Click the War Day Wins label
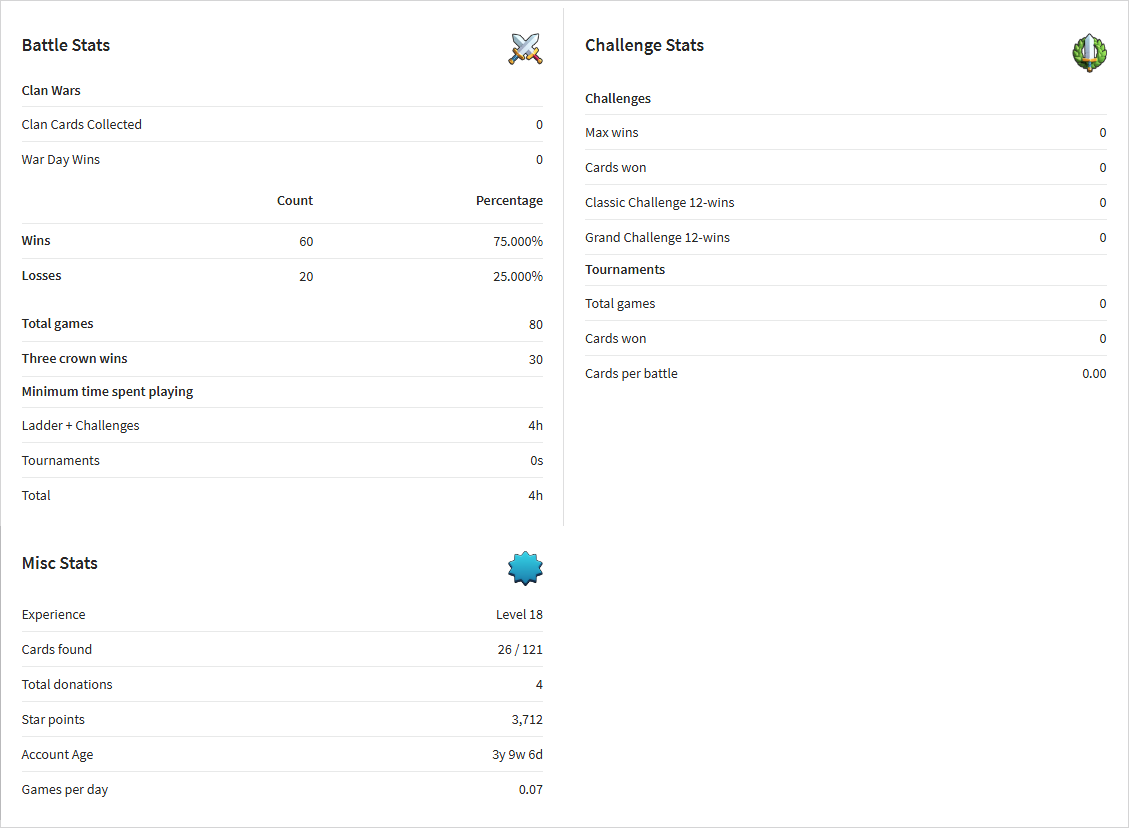1129x828 pixels. click(60, 160)
